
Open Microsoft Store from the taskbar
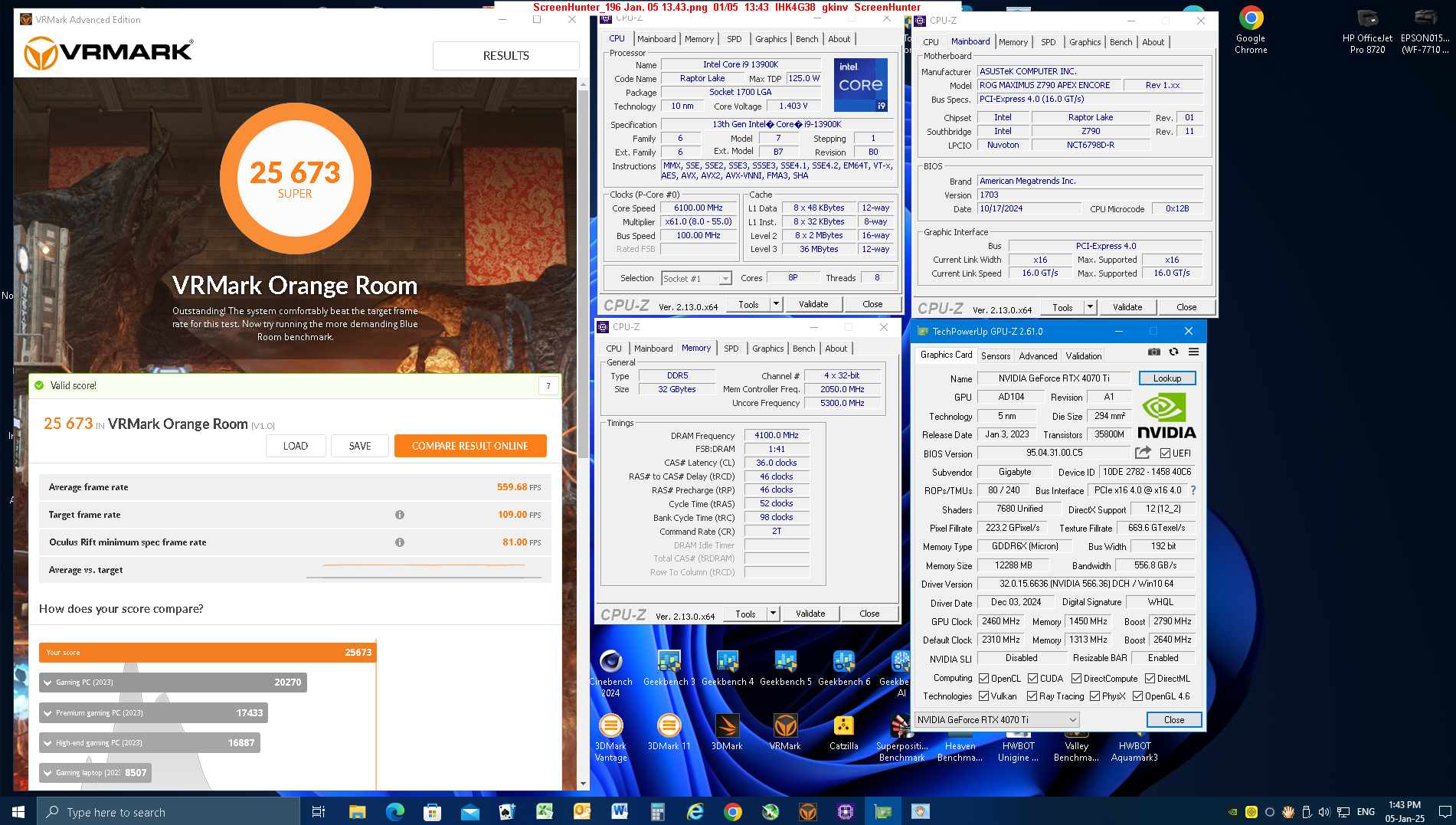(x=432, y=811)
